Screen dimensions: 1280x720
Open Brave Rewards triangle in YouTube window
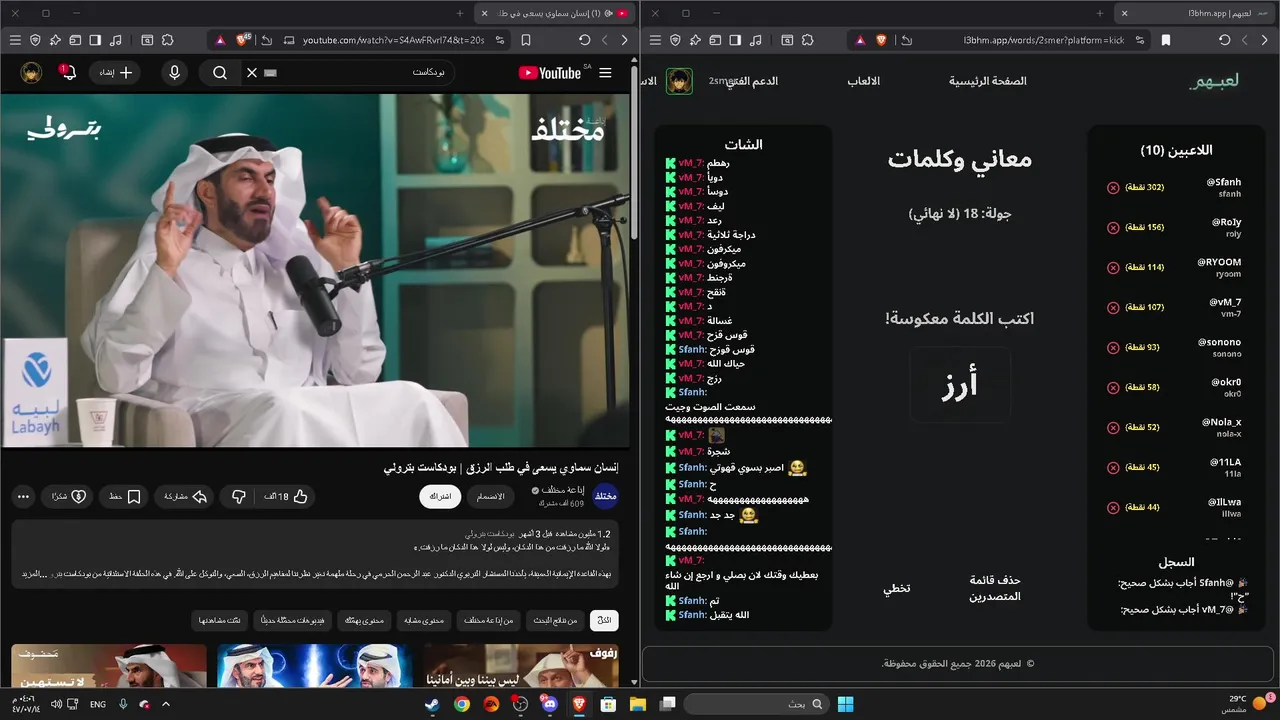click(x=219, y=40)
